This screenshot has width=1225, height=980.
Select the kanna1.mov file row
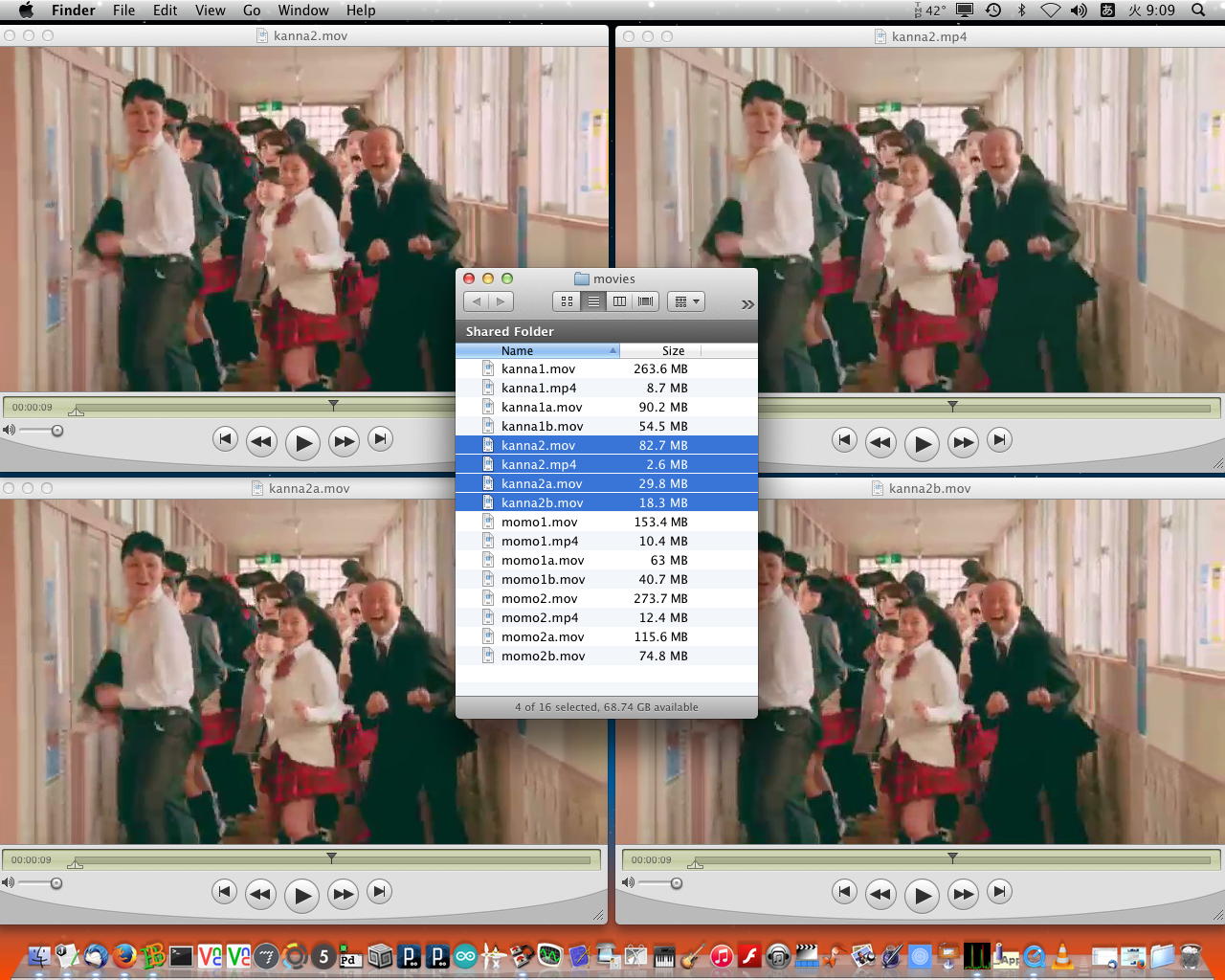click(x=607, y=368)
